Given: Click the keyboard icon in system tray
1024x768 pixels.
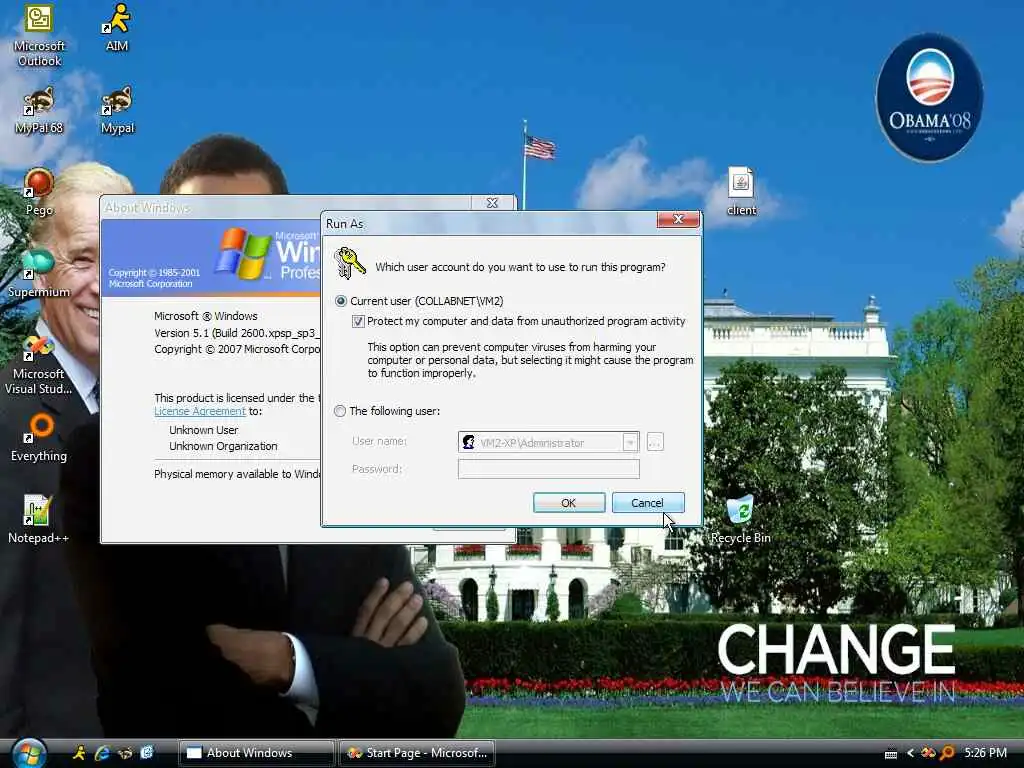Looking at the screenshot, I should 890,754.
